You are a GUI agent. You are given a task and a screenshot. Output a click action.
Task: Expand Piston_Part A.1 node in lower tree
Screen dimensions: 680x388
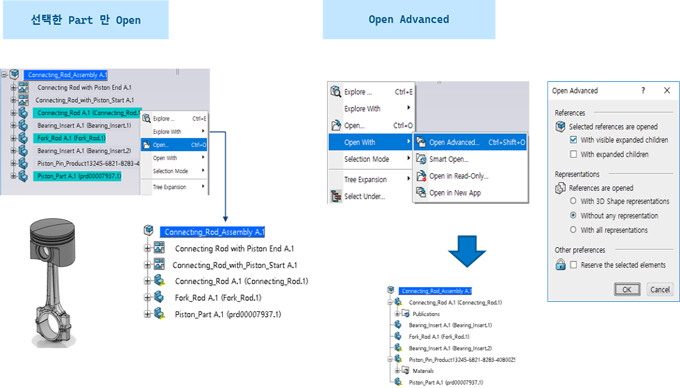(147, 314)
